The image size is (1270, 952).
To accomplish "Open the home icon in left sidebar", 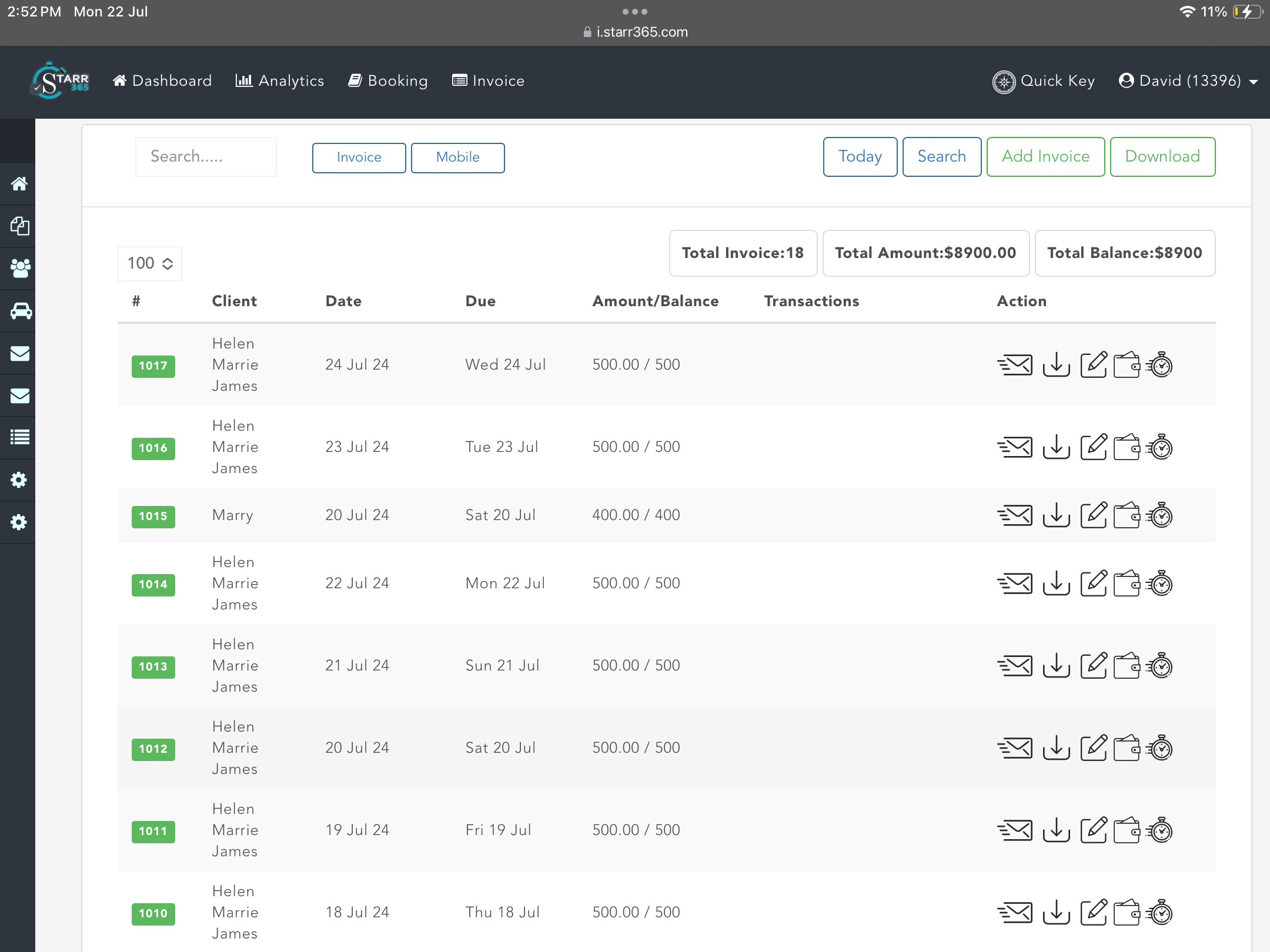I will [19, 184].
